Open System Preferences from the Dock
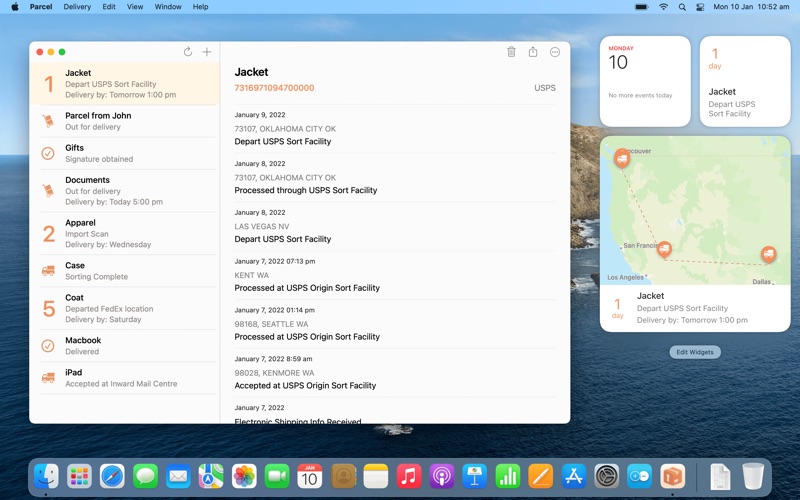The height and width of the screenshot is (500, 800). (607, 477)
